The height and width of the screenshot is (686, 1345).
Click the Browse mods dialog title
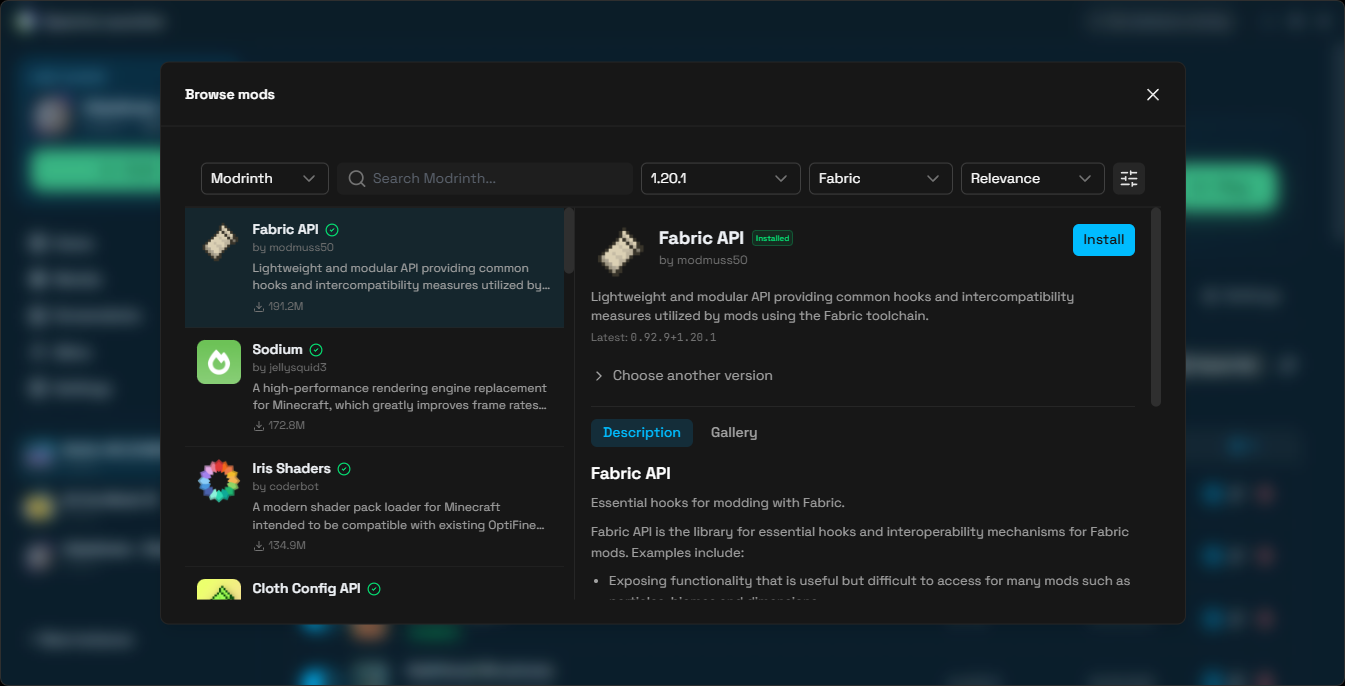230,95
